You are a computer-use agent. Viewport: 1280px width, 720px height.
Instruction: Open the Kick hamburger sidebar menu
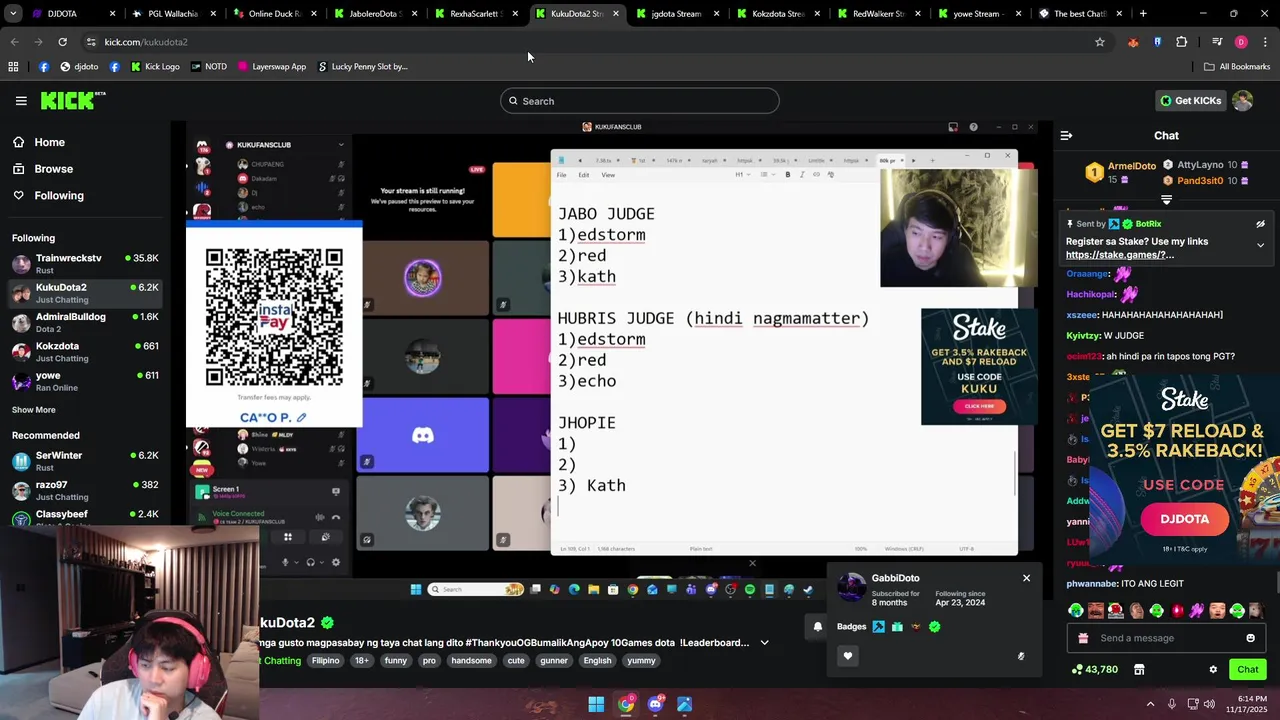coord(21,101)
